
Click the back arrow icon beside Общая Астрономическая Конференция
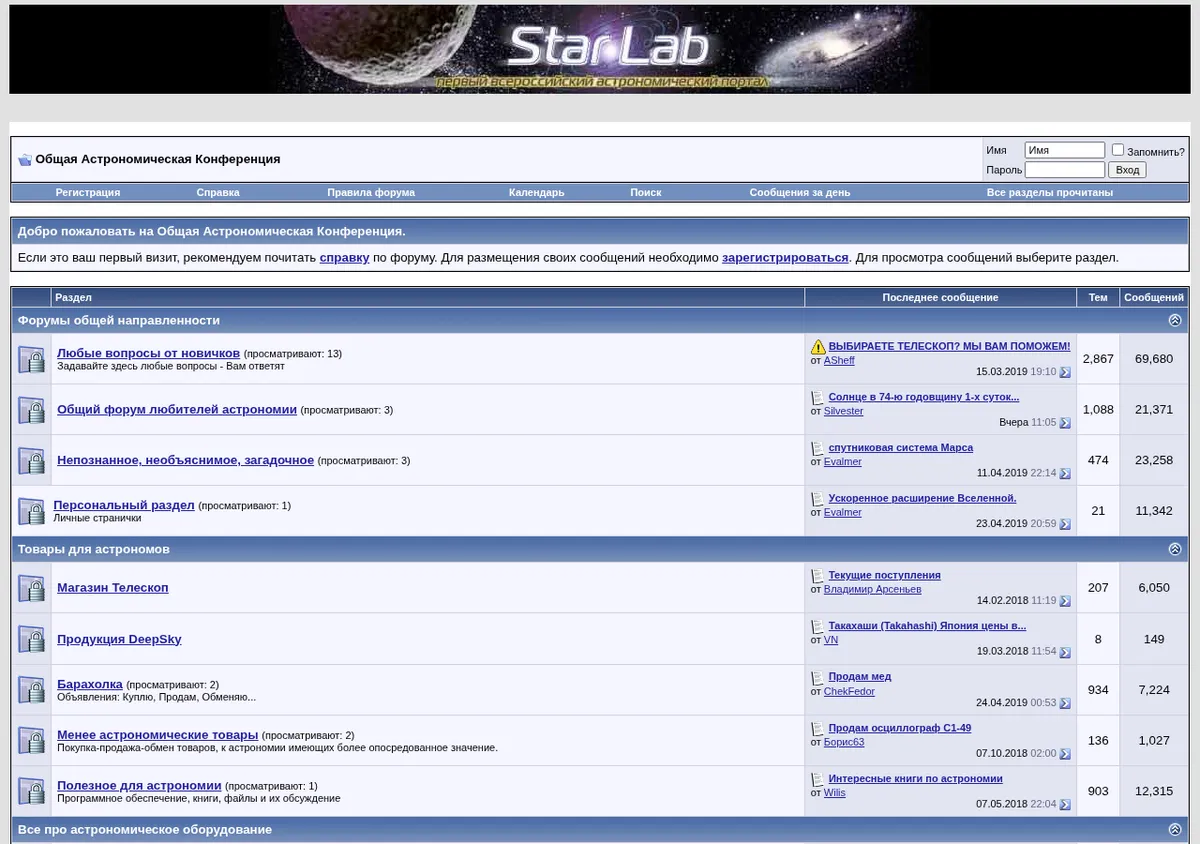[x=25, y=160]
